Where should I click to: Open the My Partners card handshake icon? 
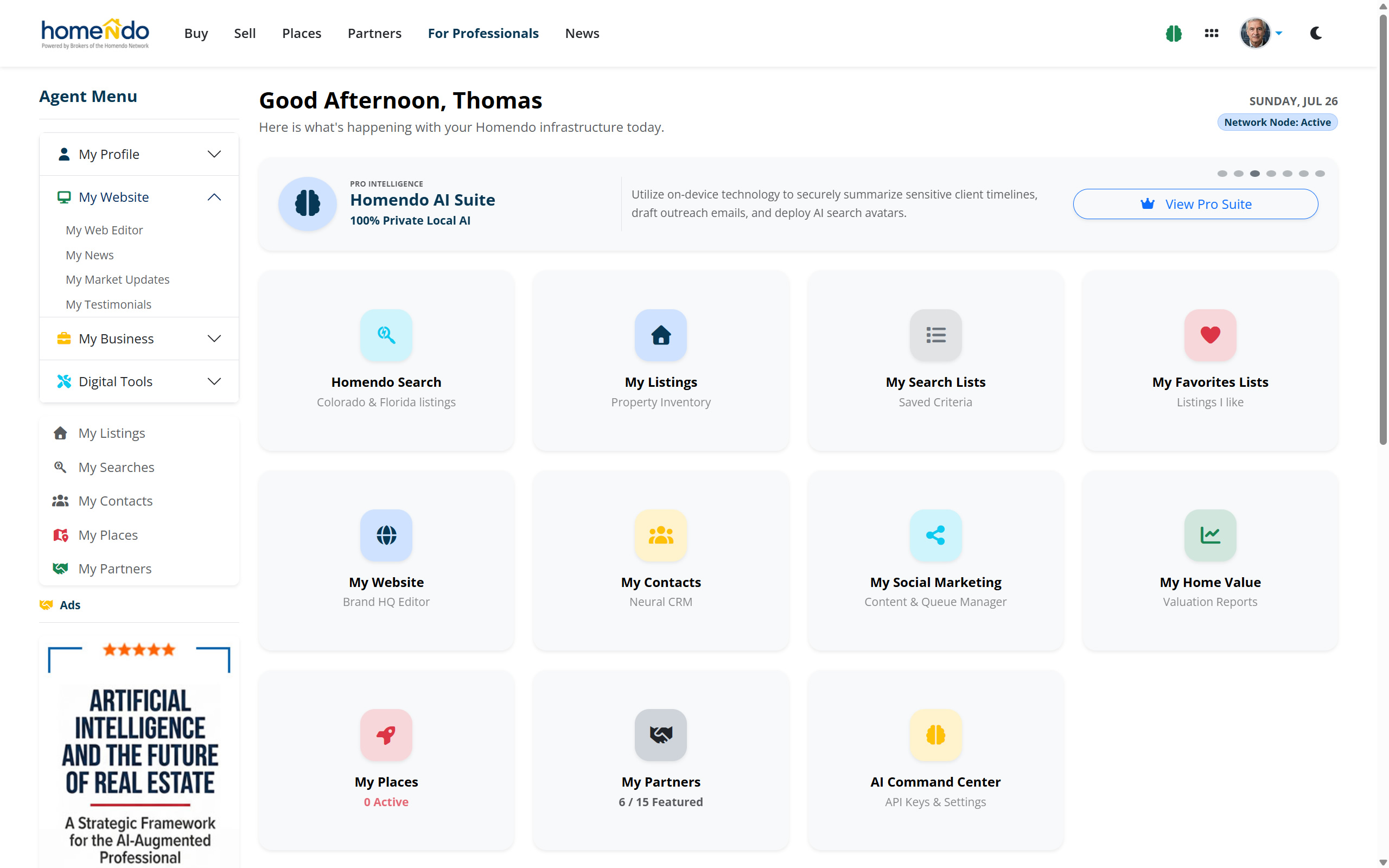pyautogui.click(x=661, y=735)
